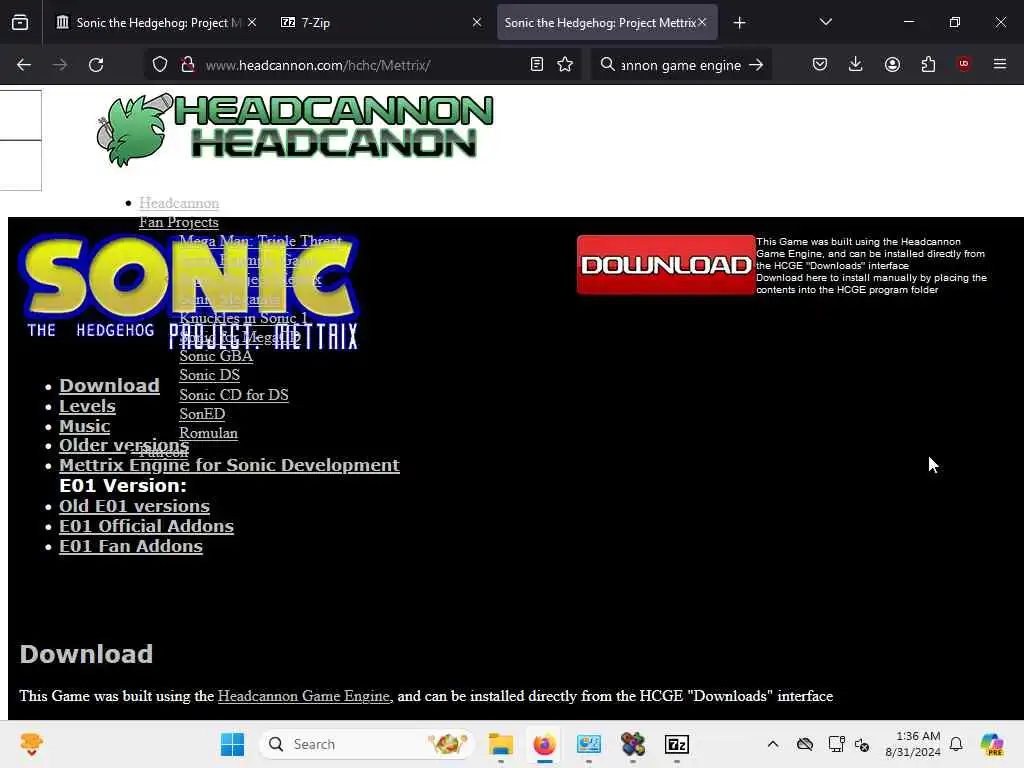
Task: Open File Explorer from the taskbar
Action: [501, 744]
